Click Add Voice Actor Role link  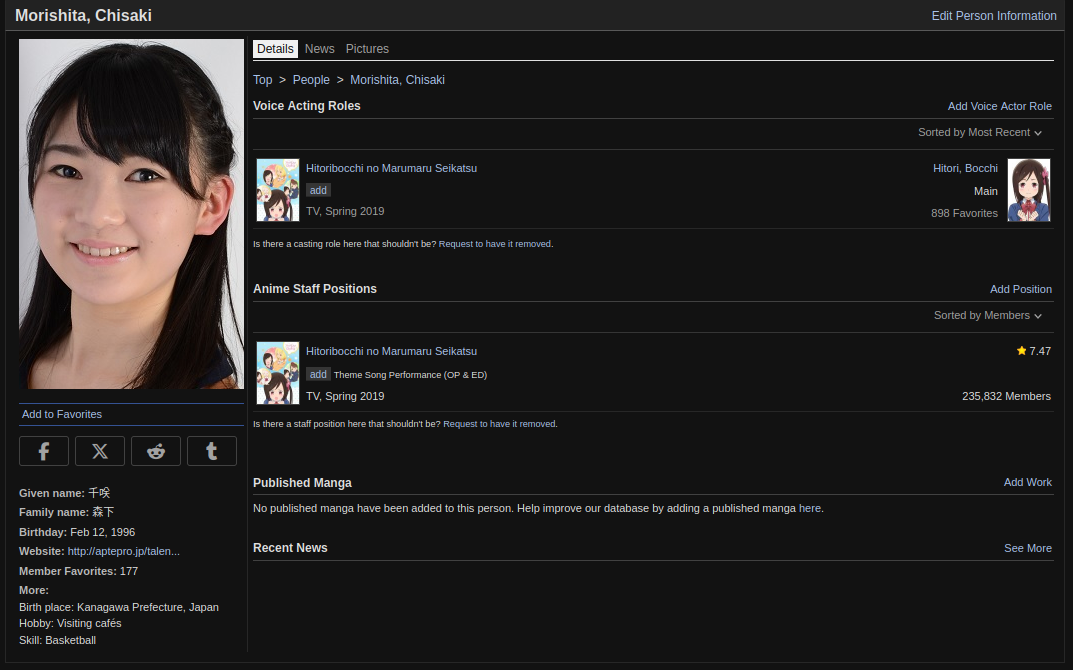1000,106
